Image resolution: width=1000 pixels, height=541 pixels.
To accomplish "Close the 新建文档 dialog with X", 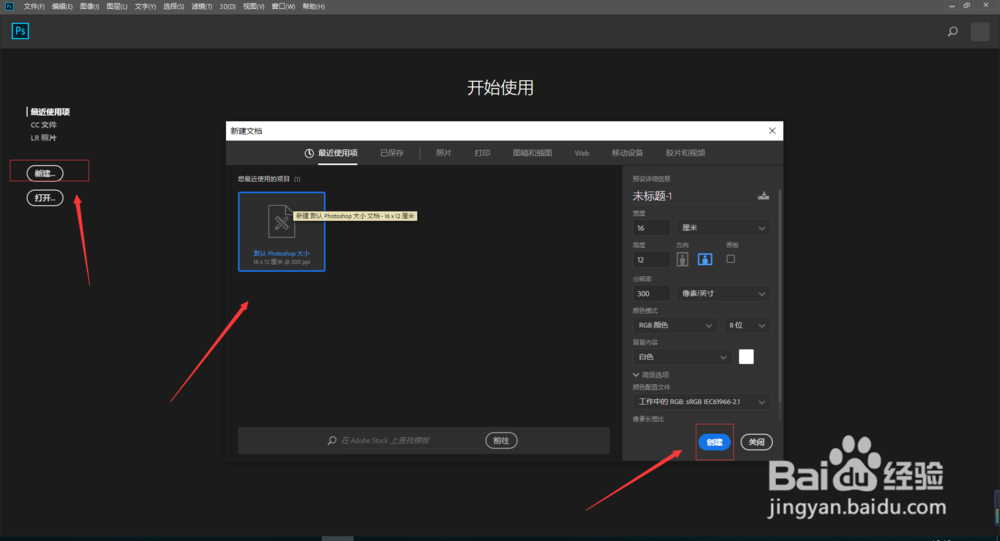I will (x=772, y=131).
